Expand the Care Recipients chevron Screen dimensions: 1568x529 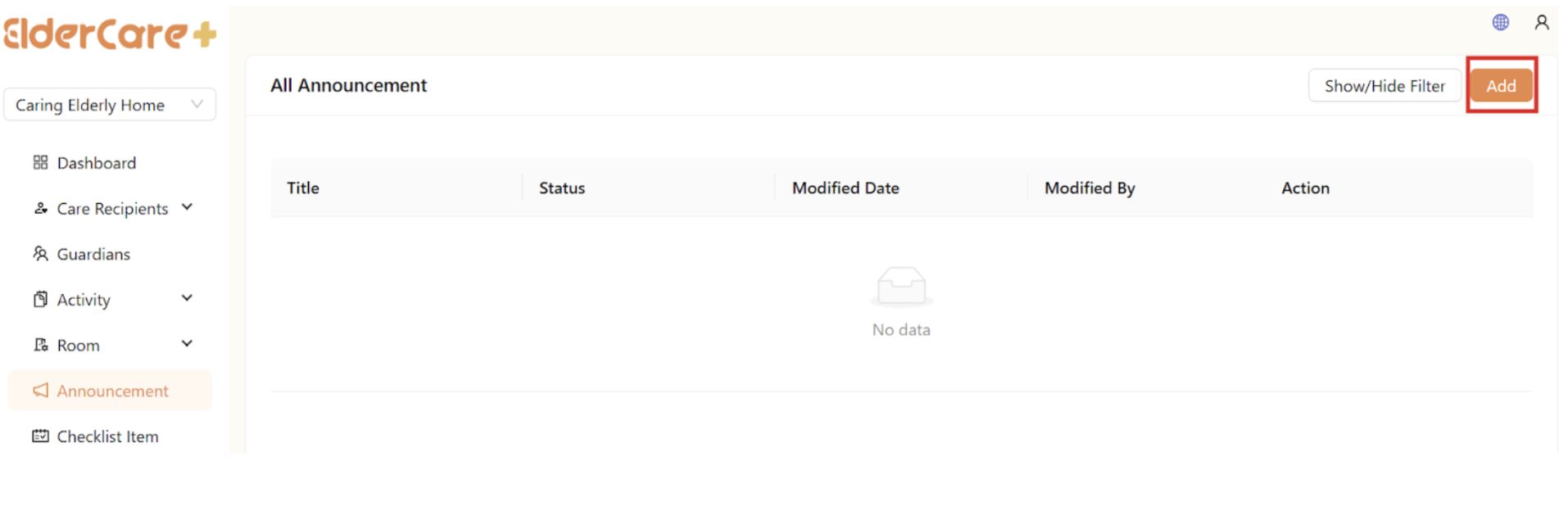click(187, 207)
